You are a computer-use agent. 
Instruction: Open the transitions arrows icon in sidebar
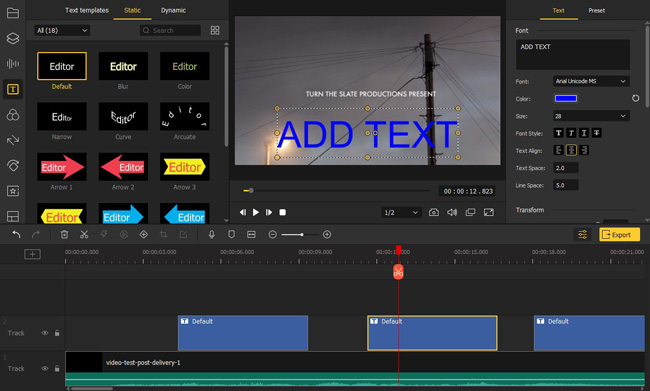pyautogui.click(x=13, y=140)
